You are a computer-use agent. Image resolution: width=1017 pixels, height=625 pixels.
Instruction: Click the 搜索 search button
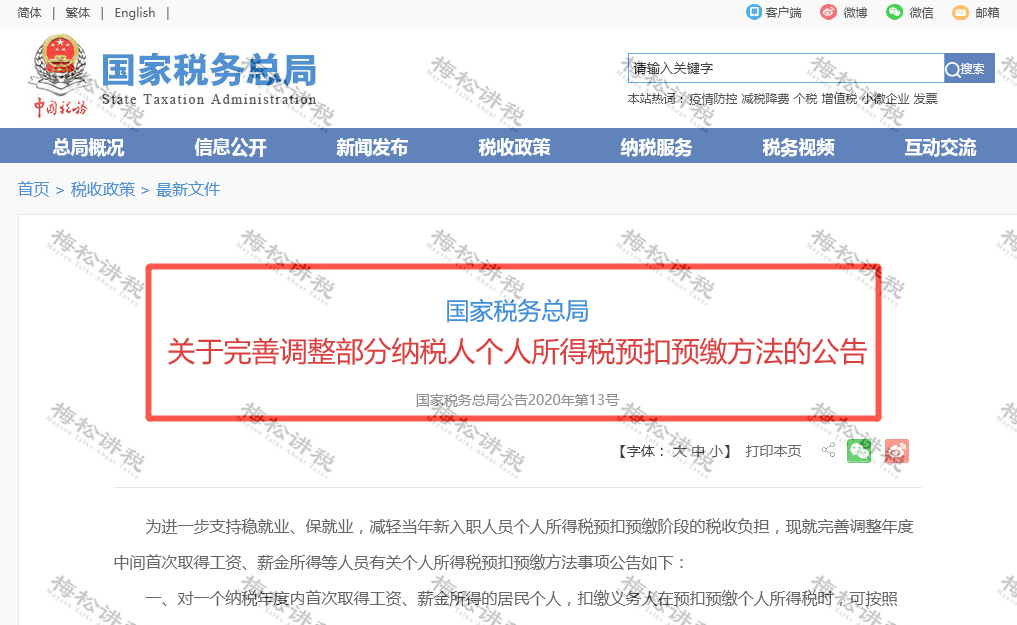(x=969, y=68)
